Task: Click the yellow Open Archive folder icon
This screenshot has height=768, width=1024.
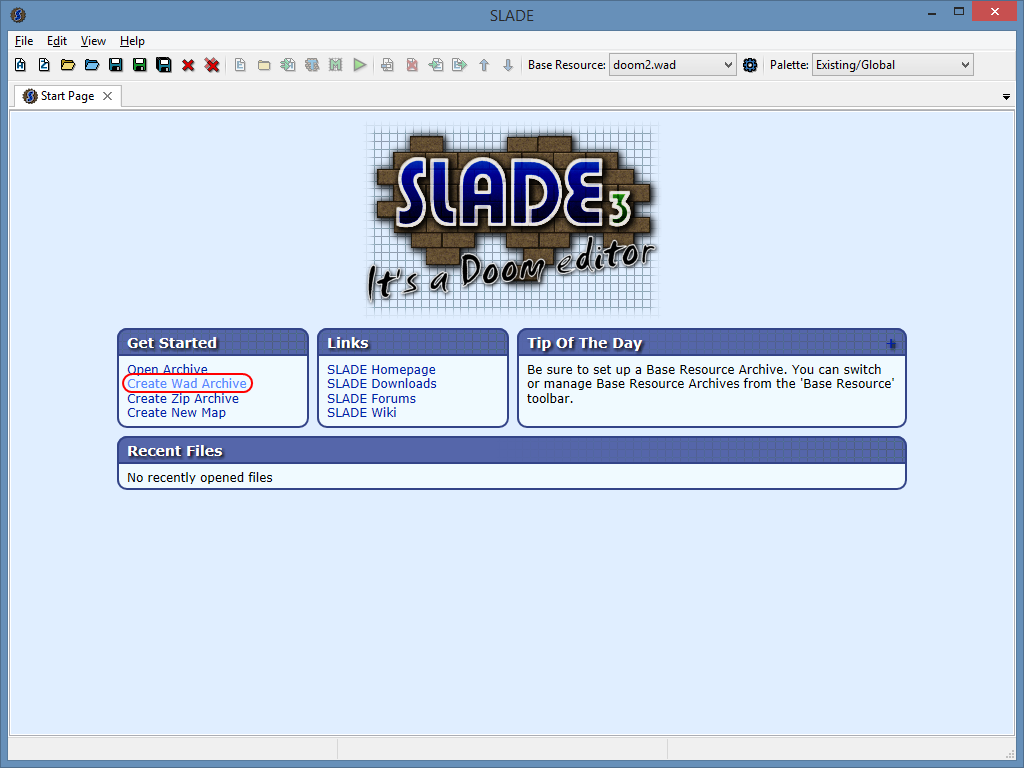Action: pyautogui.click(x=68, y=65)
